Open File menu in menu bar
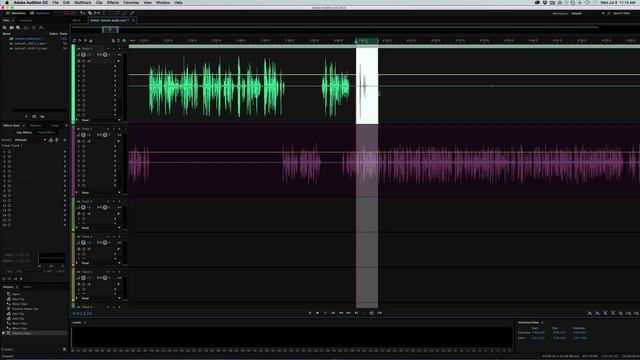This screenshot has width=640, height=360. (56, 2)
